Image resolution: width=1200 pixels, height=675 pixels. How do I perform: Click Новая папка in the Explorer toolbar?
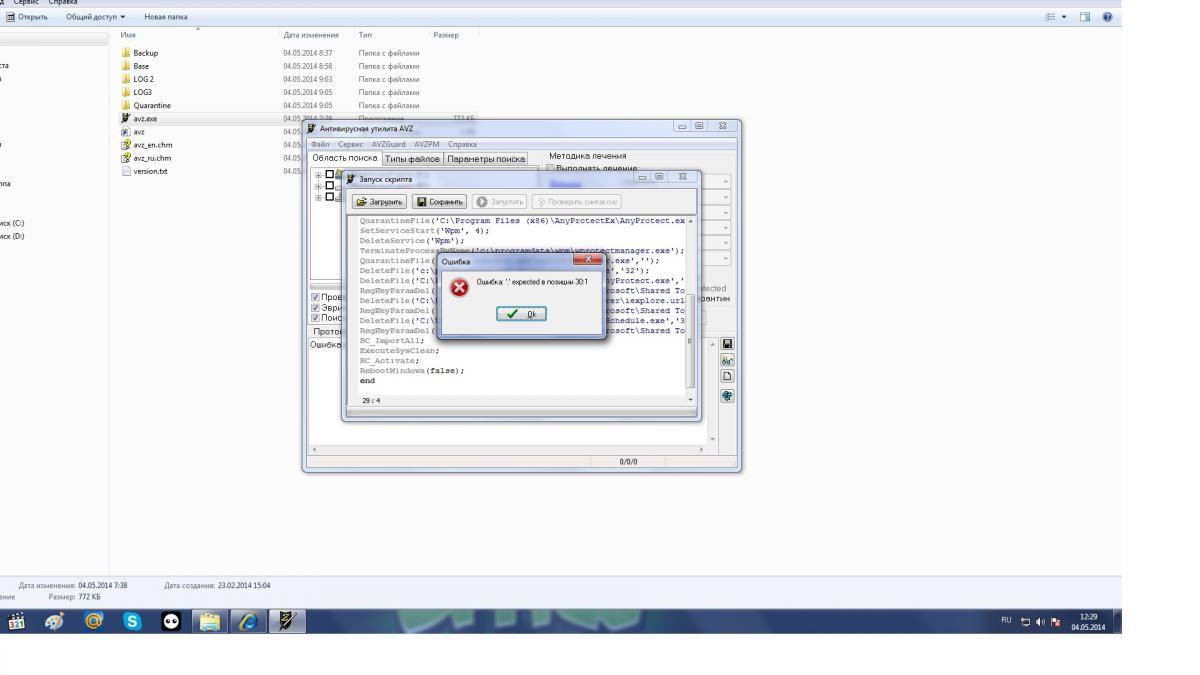coord(165,17)
